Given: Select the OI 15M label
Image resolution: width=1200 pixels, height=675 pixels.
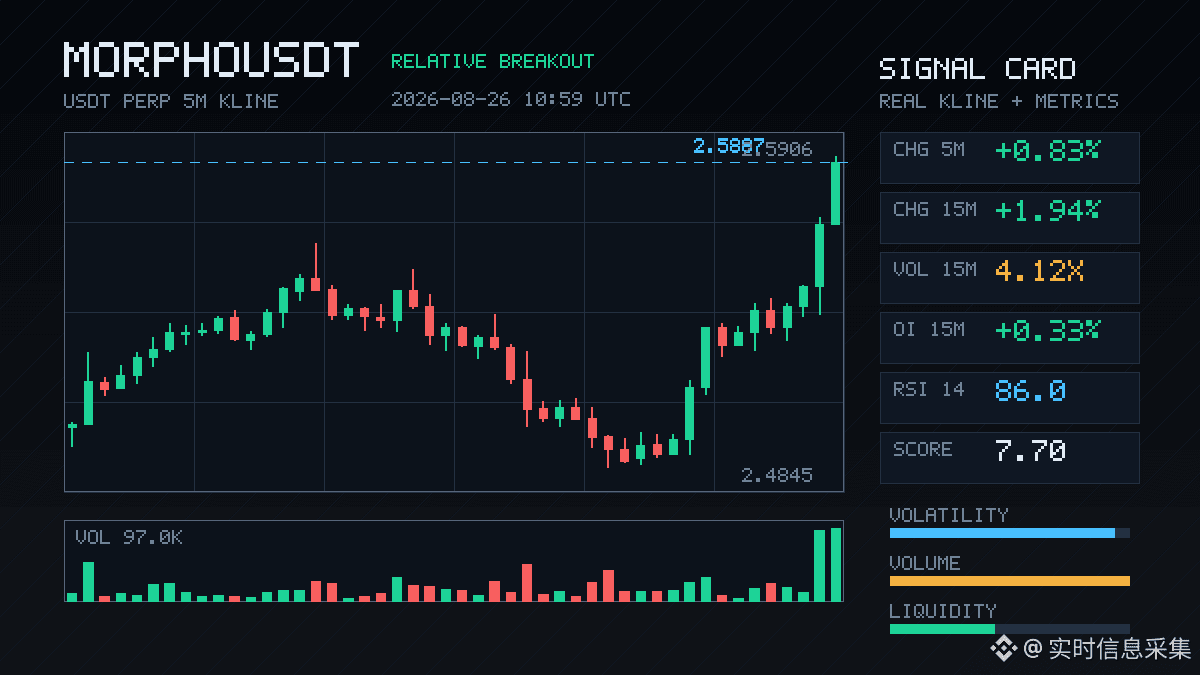Looking at the screenshot, I should 929,329.
